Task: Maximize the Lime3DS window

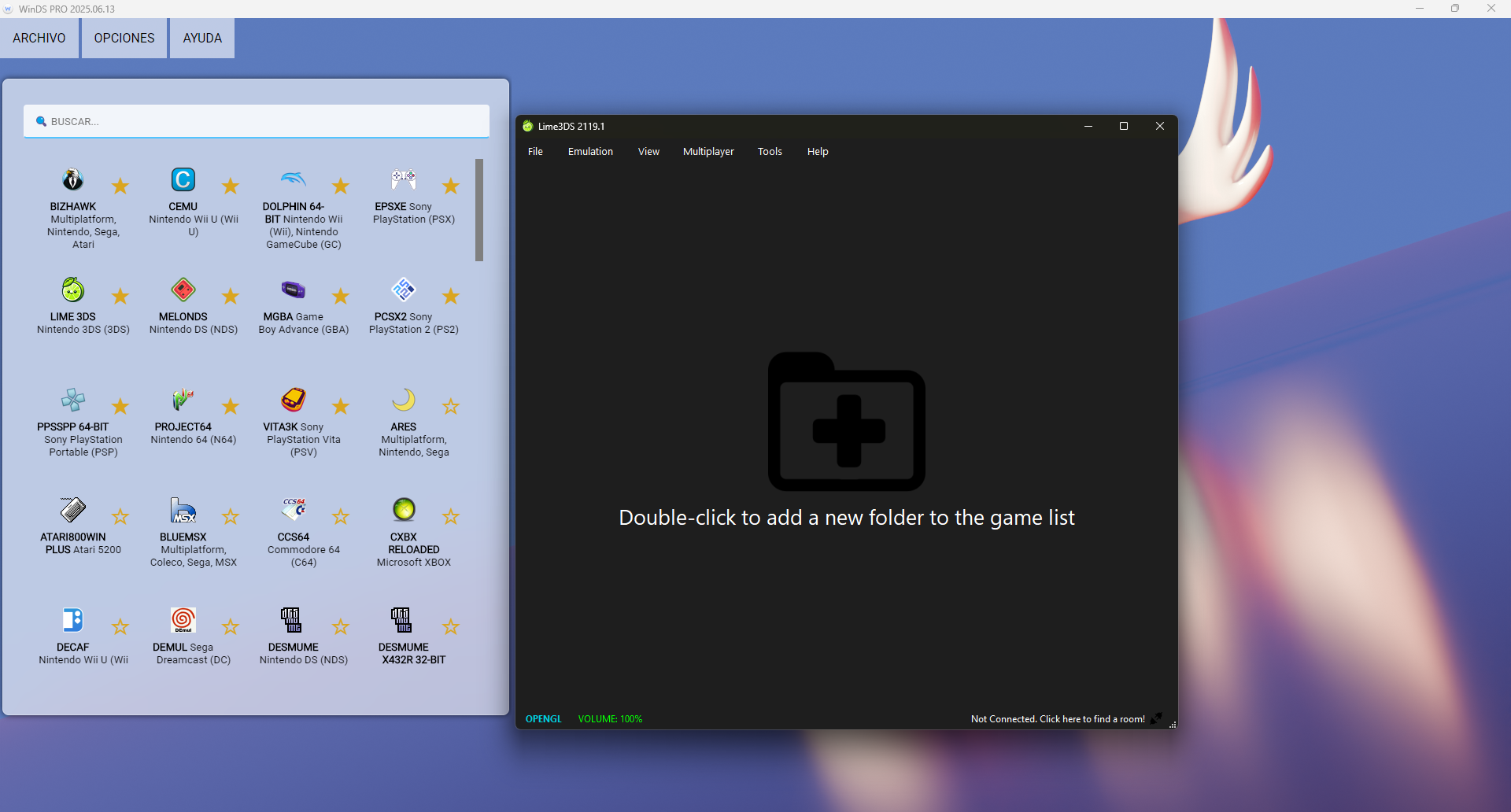Action: pyautogui.click(x=1124, y=126)
